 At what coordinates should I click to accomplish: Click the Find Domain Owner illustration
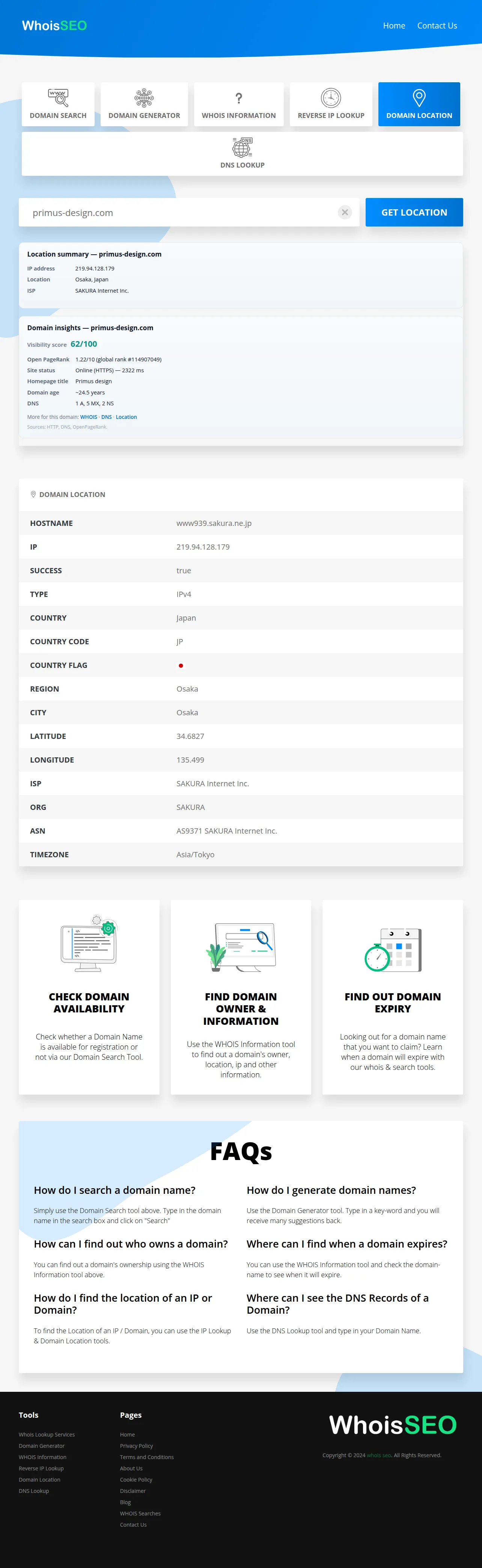coord(241,947)
